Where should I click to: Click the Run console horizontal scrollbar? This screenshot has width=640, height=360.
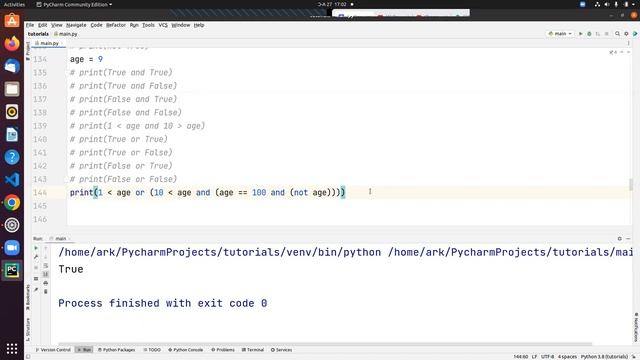pos(325,344)
